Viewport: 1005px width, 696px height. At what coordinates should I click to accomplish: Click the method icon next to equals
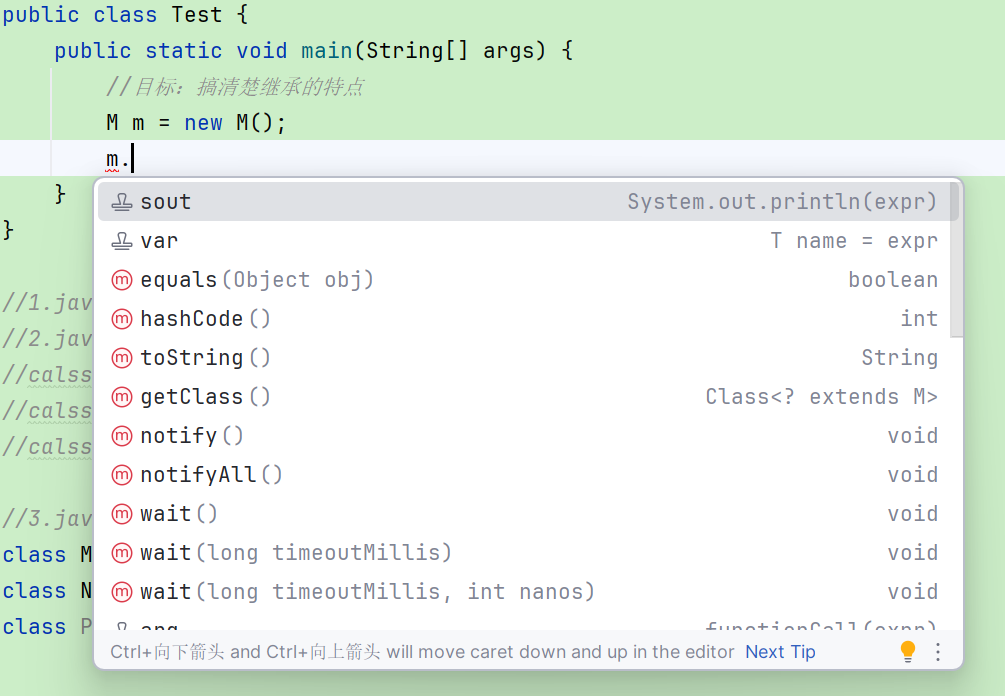coord(122,280)
